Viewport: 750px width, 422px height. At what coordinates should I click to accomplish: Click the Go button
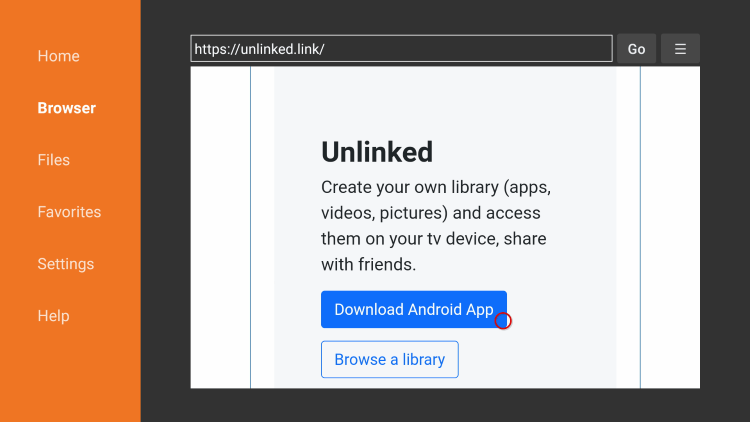point(636,49)
